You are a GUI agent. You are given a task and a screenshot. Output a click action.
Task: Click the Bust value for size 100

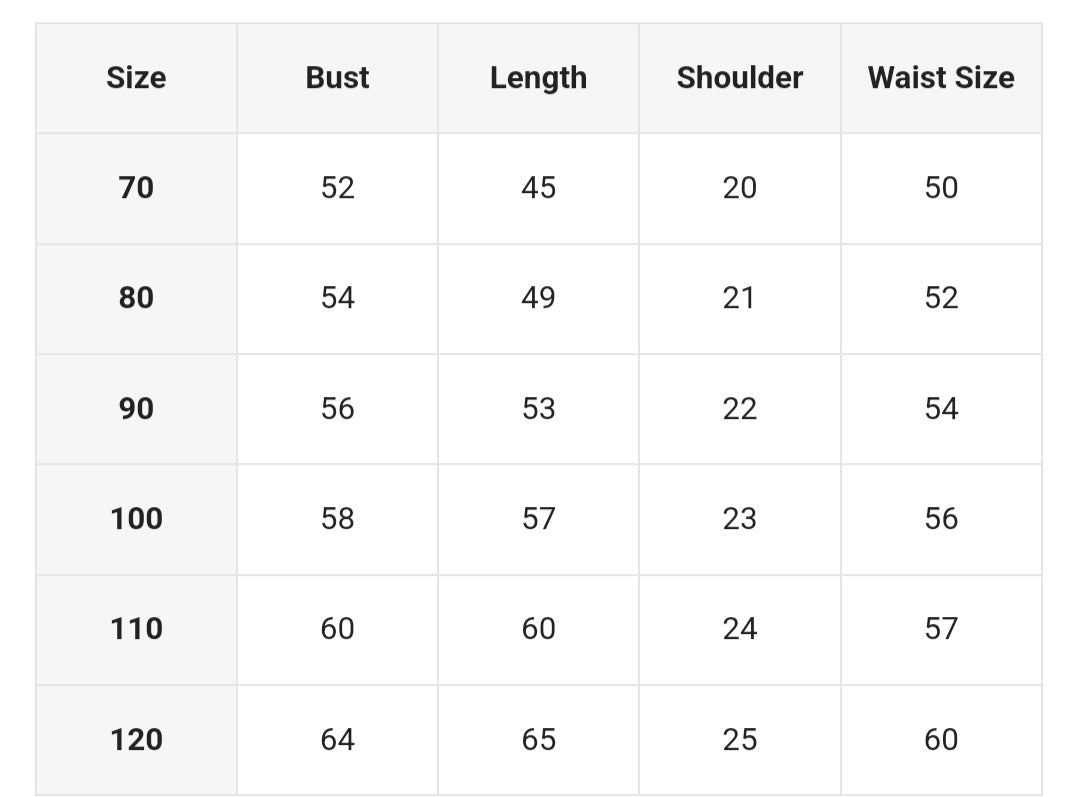point(337,519)
